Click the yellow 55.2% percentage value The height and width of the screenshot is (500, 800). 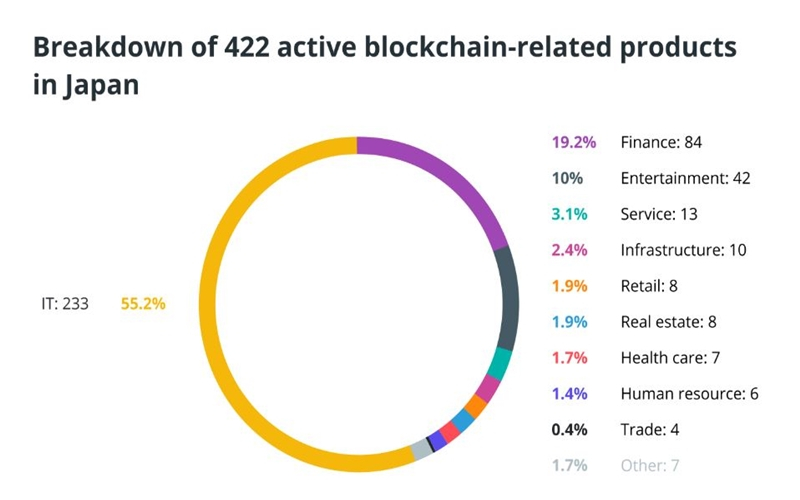143,304
